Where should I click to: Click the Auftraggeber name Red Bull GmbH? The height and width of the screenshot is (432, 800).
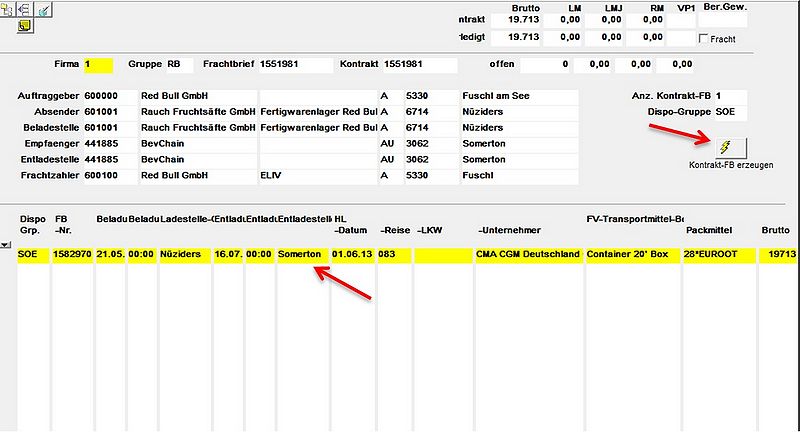pos(198,96)
